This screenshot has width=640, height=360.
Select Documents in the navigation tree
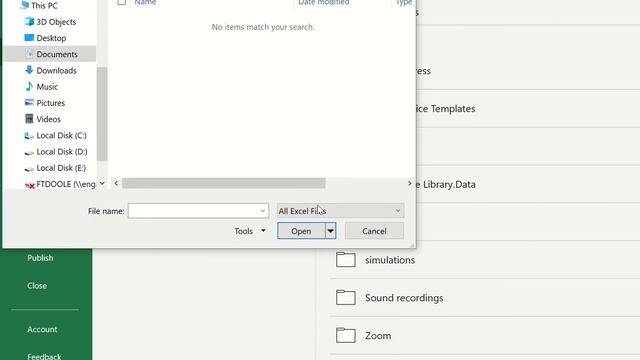click(x=57, y=54)
